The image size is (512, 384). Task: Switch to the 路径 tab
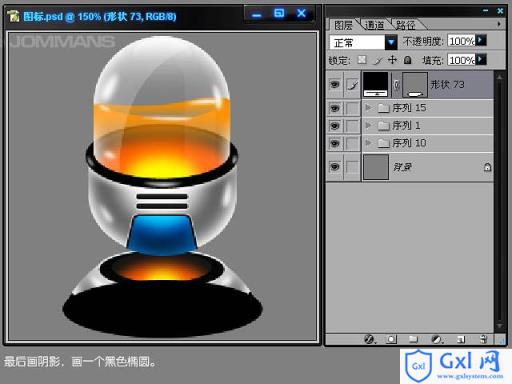tap(406, 25)
